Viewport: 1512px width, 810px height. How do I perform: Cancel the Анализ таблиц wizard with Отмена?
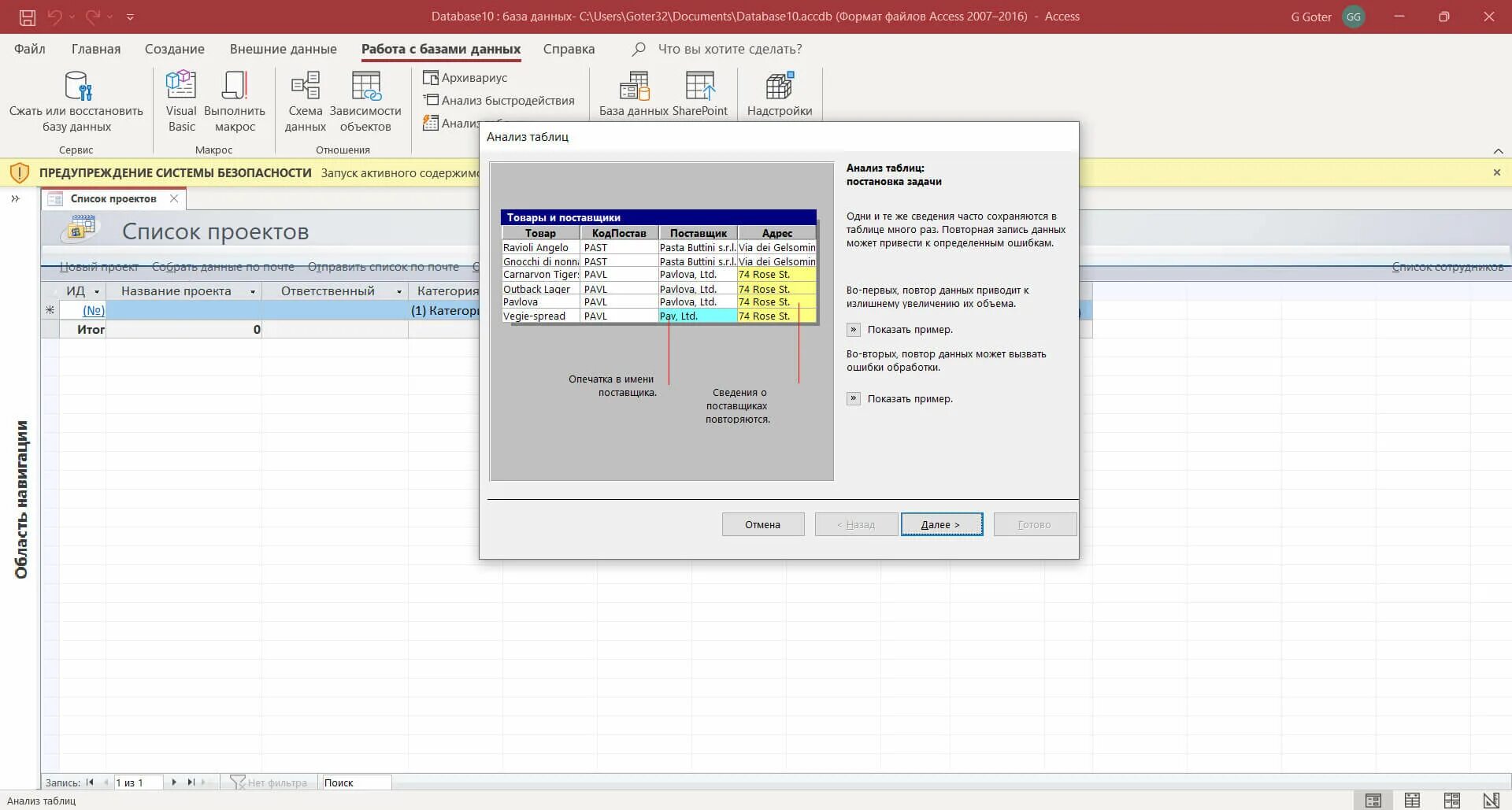point(763,524)
